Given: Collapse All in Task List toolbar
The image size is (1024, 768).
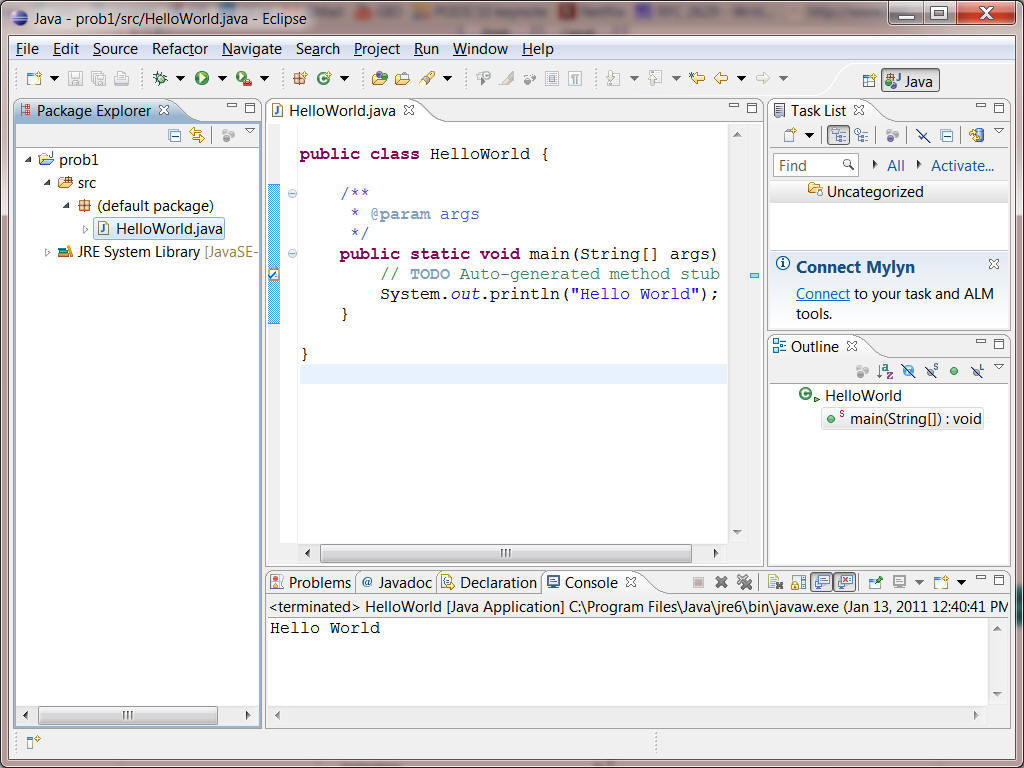Looking at the screenshot, I should click(x=946, y=135).
